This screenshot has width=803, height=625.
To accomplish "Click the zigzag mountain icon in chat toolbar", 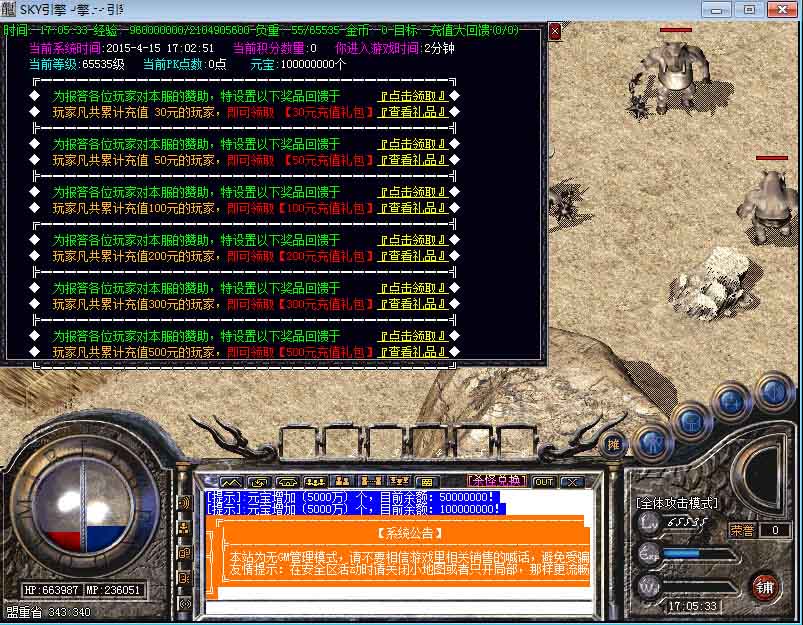I will point(231,482).
